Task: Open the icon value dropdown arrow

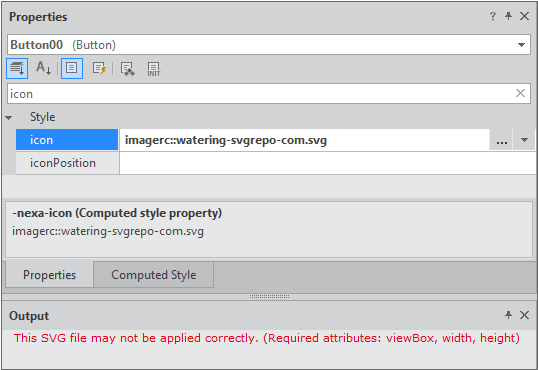Action: click(524, 140)
